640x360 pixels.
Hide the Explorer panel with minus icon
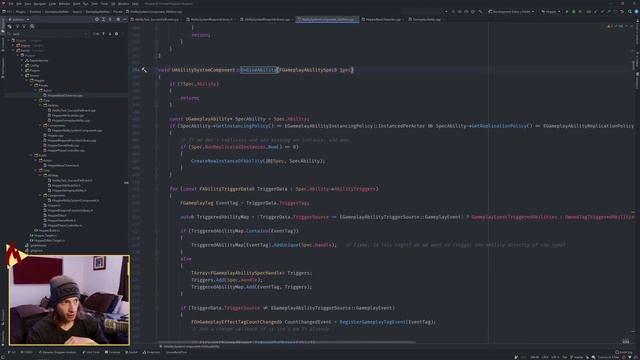point(125,20)
